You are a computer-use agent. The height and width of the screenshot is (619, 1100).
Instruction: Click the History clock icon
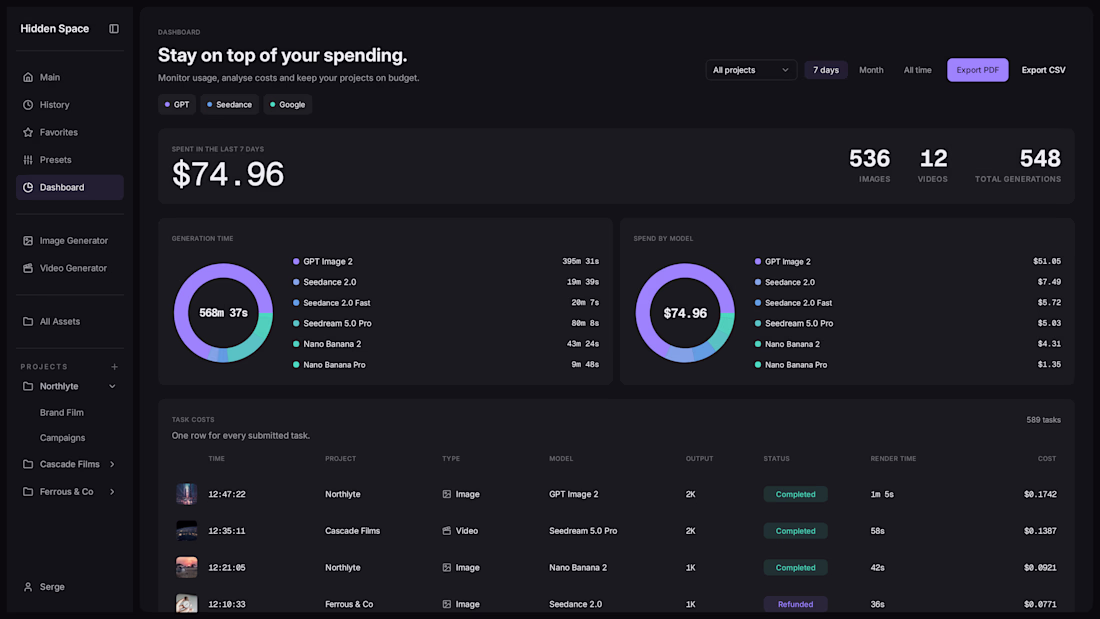(x=28, y=105)
